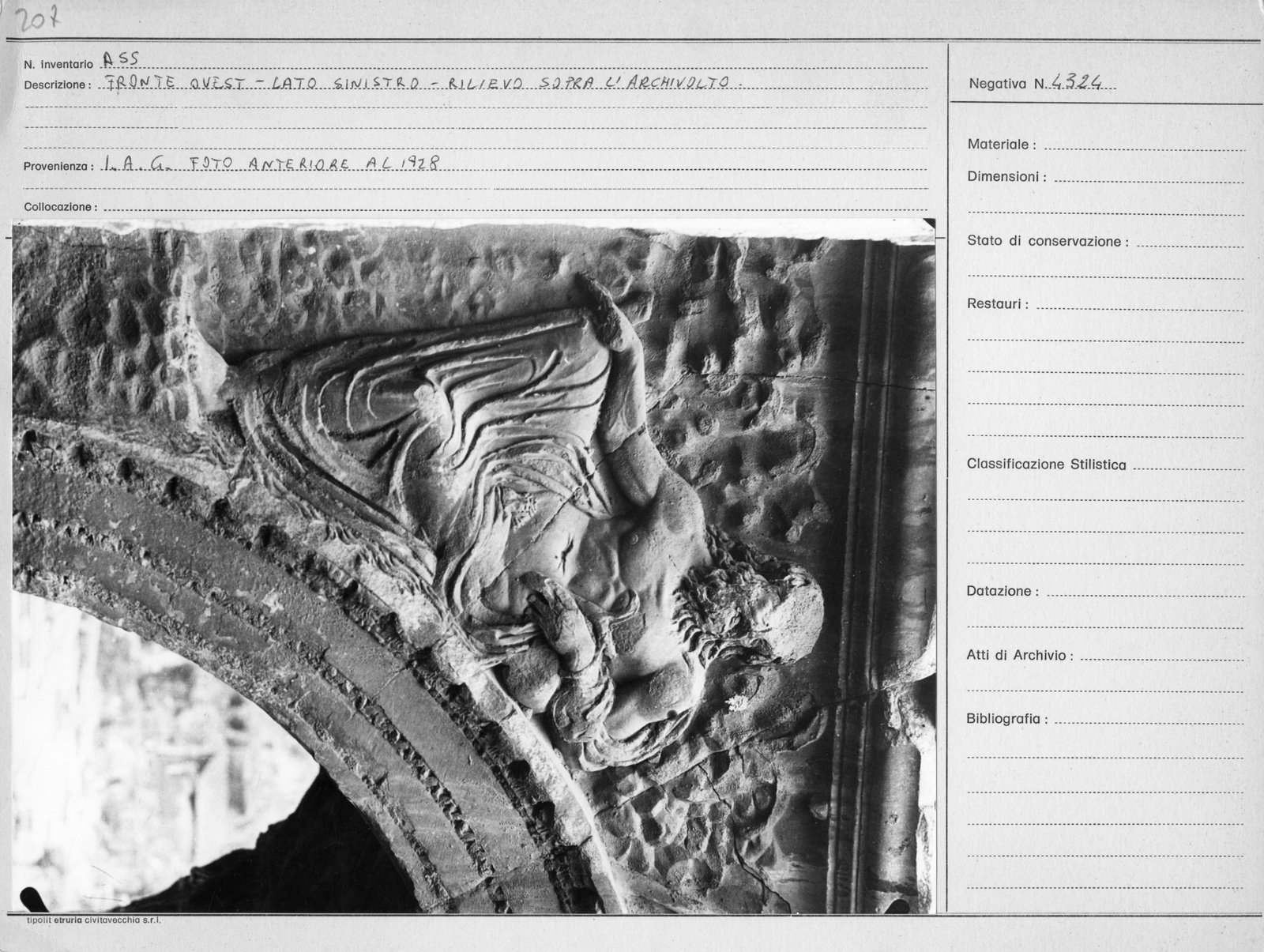This screenshot has width=1264, height=952.
Task: Click the "Descrizione:" label
Action: click(x=58, y=85)
